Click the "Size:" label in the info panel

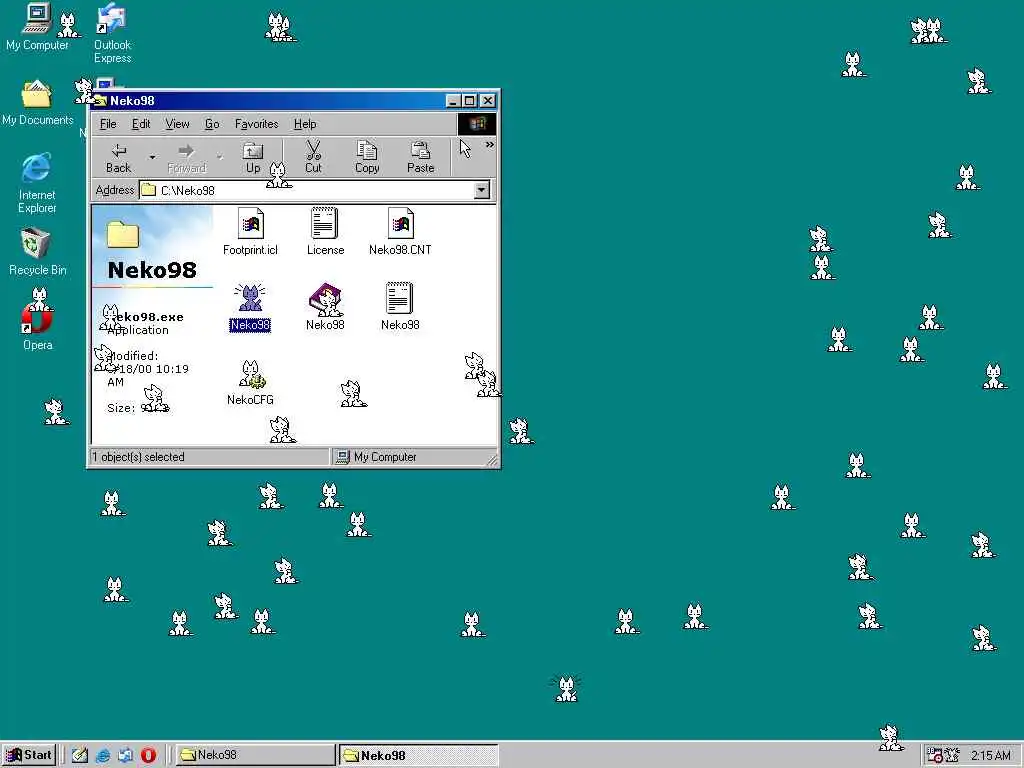(x=121, y=408)
